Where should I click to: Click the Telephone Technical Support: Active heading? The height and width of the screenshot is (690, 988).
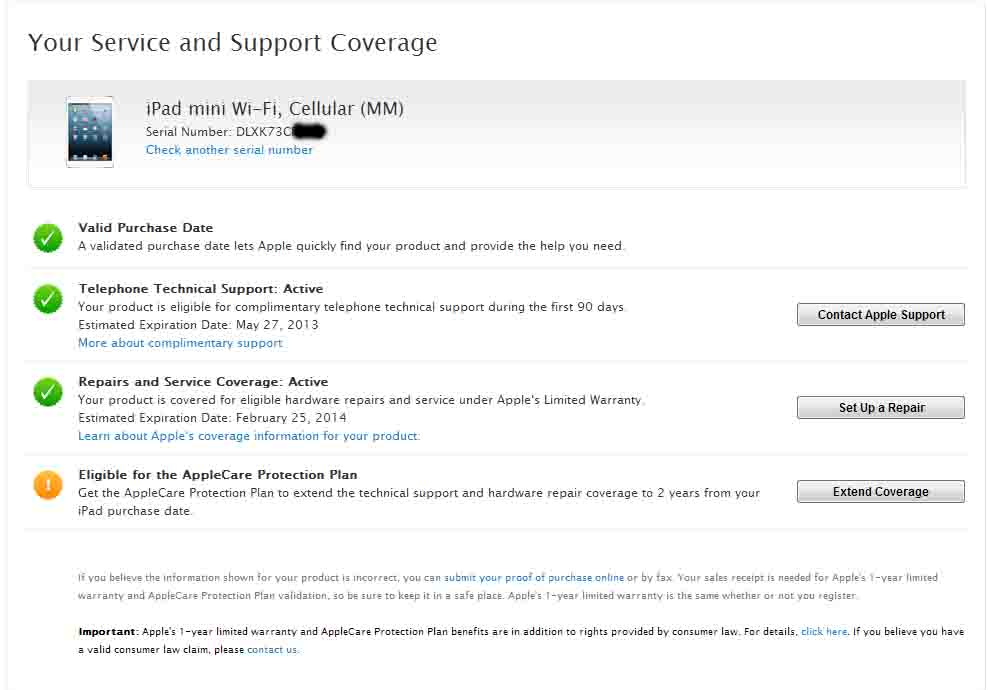[x=201, y=289]
